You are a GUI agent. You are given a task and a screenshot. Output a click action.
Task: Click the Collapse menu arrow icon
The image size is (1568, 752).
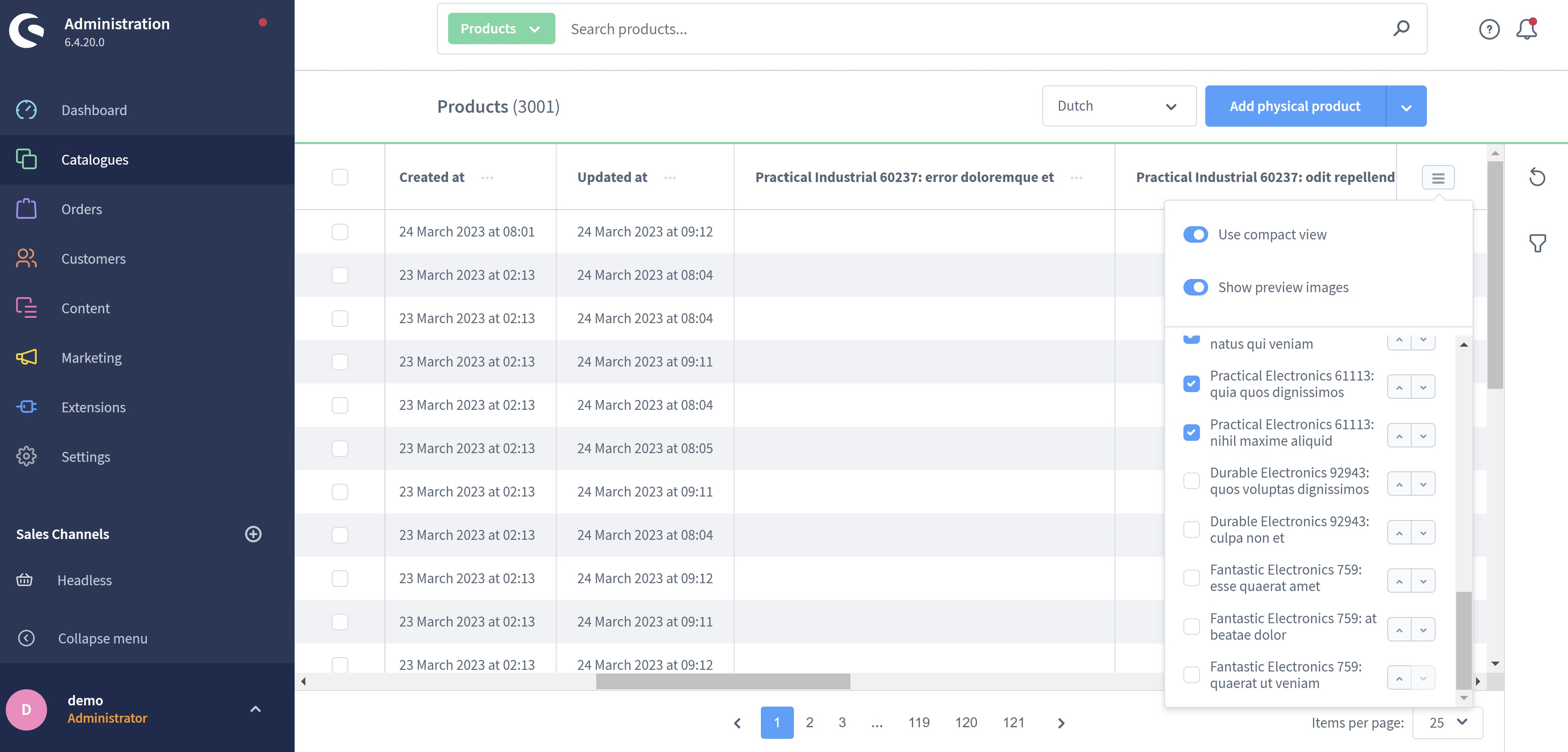point(26,638)
